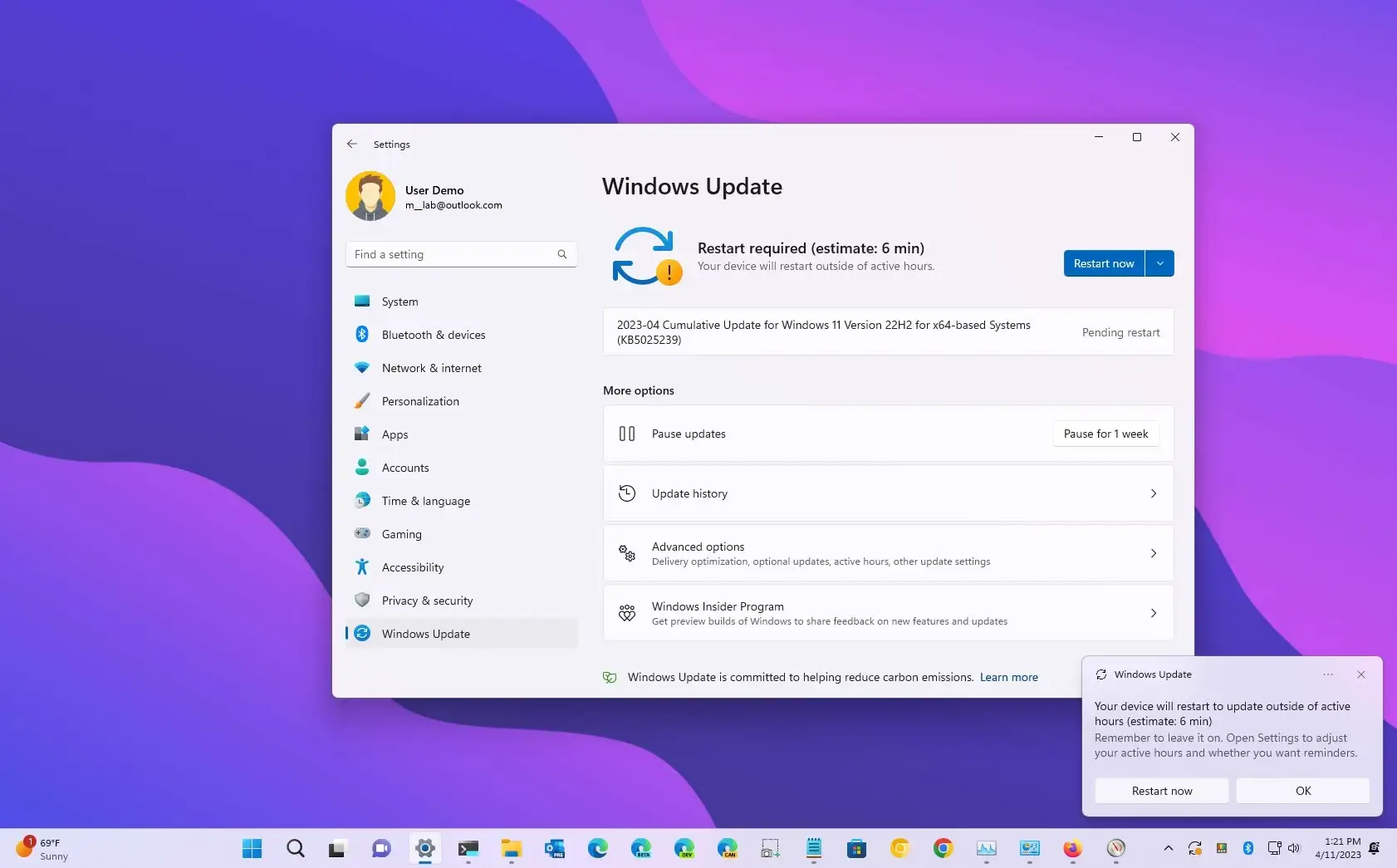Open Personalization settings page
This screenshot has height=868, width=1397.
pyautogui.click(x=461, y=401)
